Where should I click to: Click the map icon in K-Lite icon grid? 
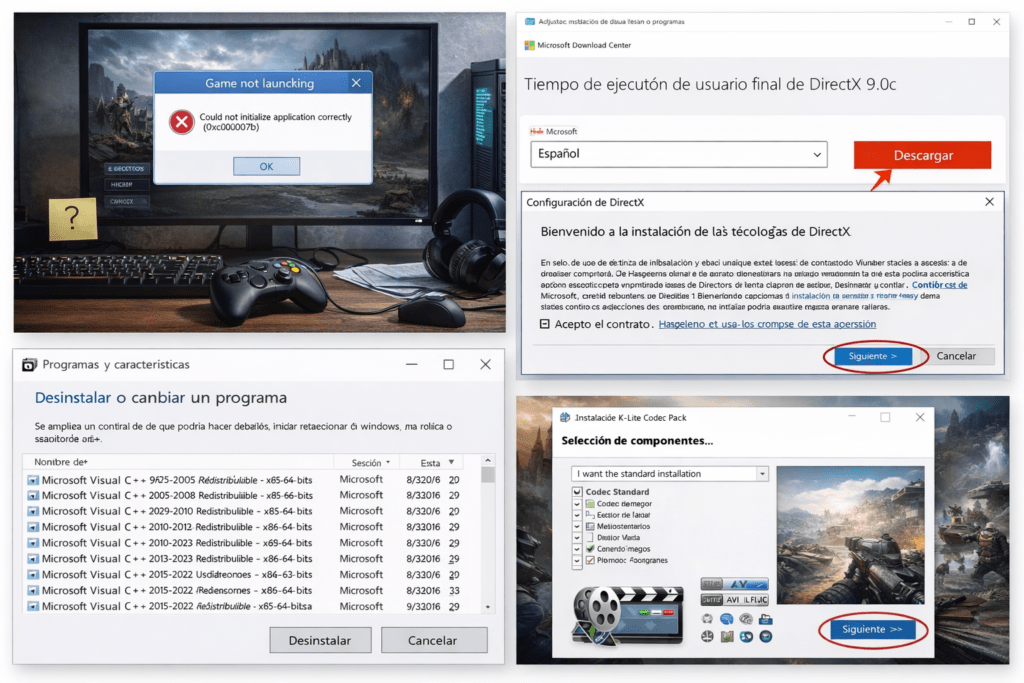coord(726,636)
